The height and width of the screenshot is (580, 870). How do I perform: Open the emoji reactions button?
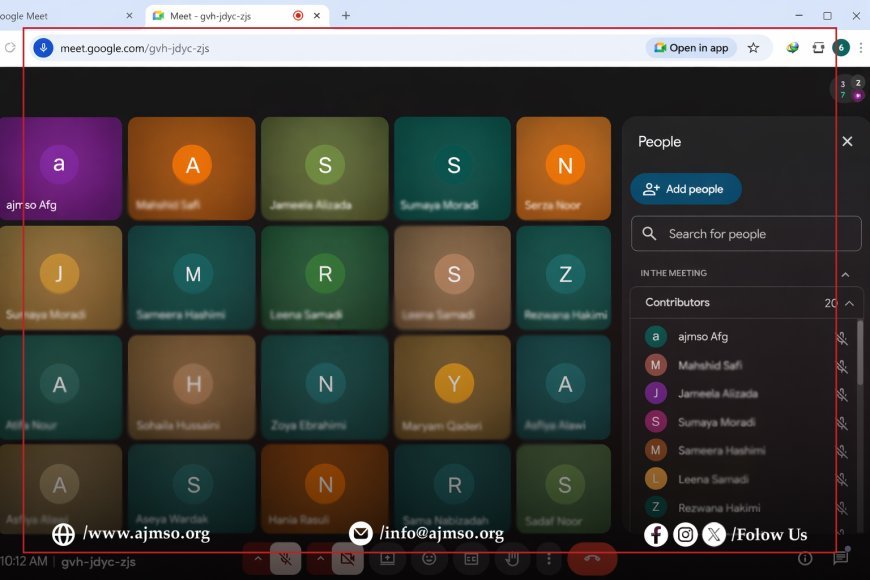tap(429, 558)
